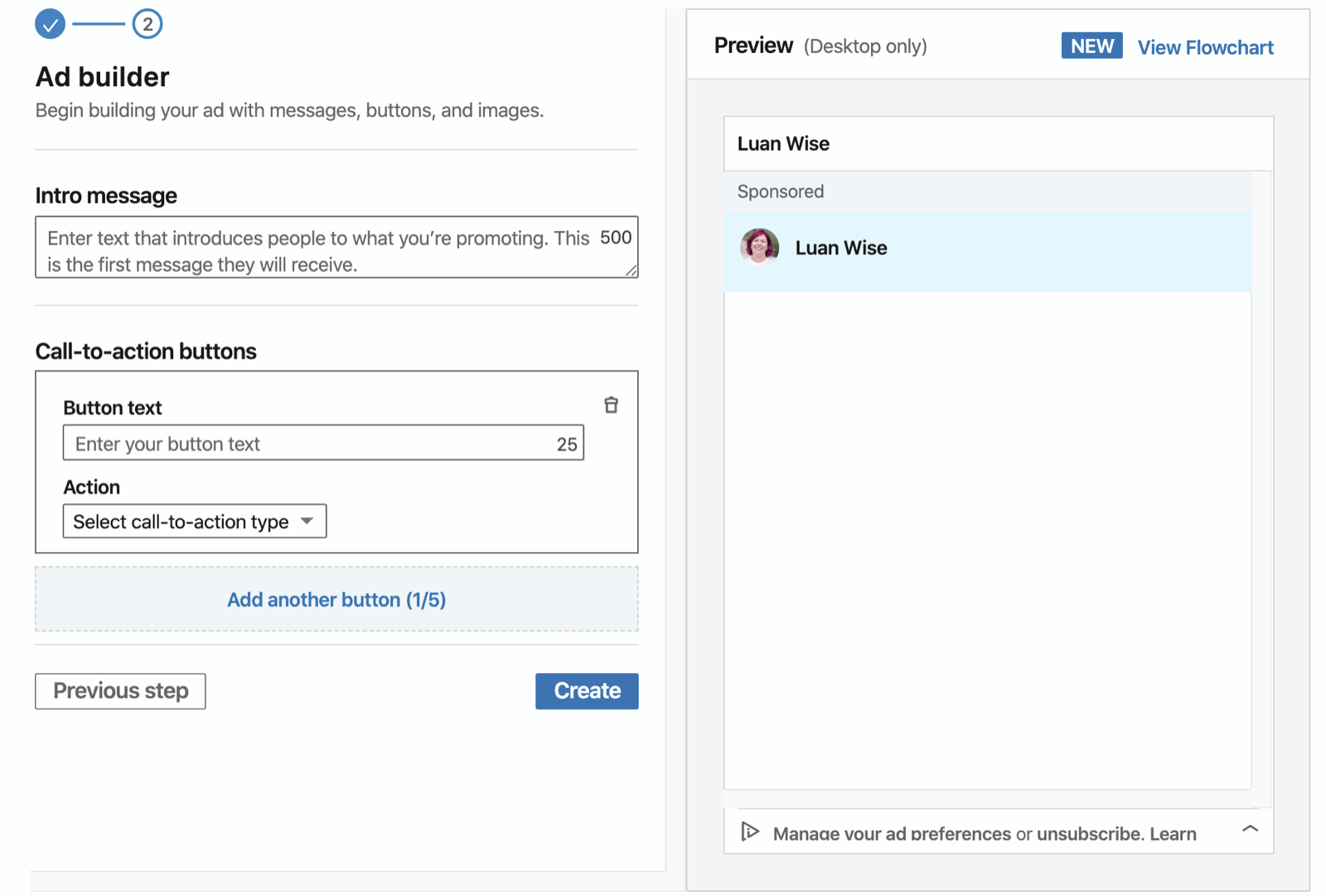This screenshot has height=896, width=1326.
Task: Click the completed step one checkmark icon
Action: tap(50, 24)
